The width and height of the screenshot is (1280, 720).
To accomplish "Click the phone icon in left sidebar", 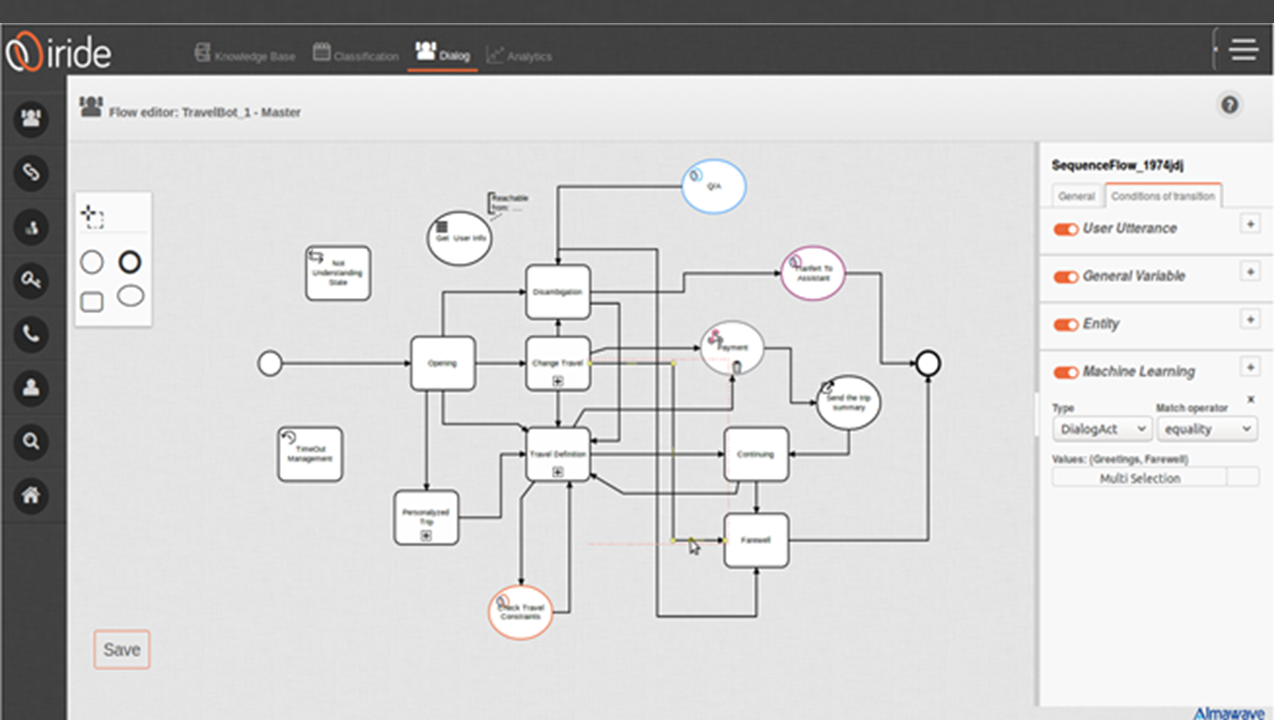I will tap(31, 334).
